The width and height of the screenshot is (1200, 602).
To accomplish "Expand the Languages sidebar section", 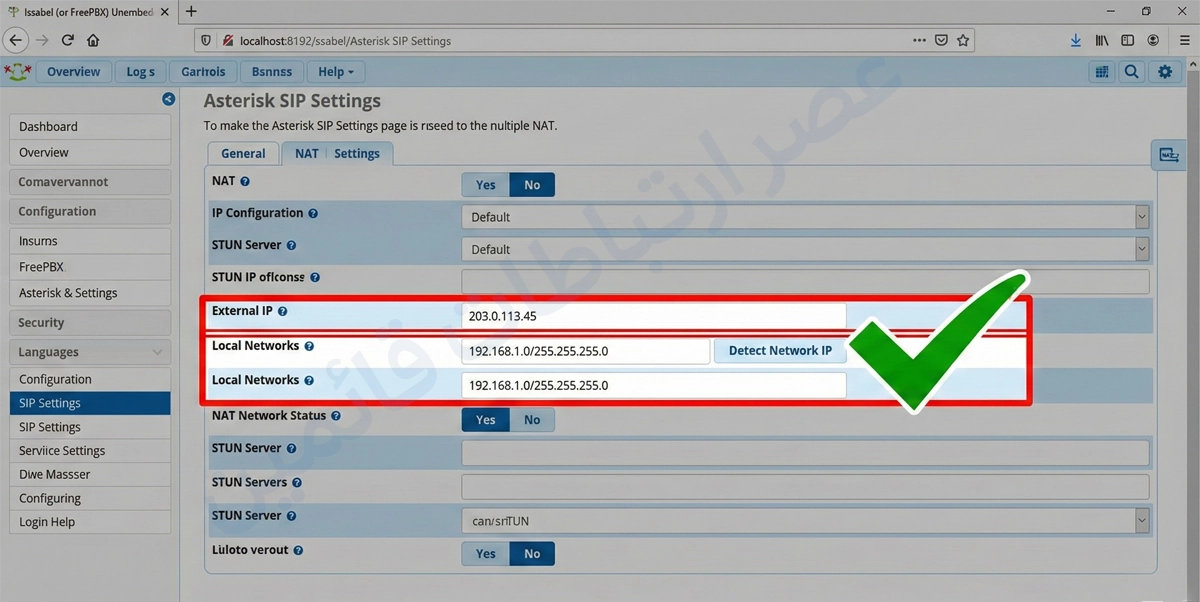I will (x=89, y=352).
